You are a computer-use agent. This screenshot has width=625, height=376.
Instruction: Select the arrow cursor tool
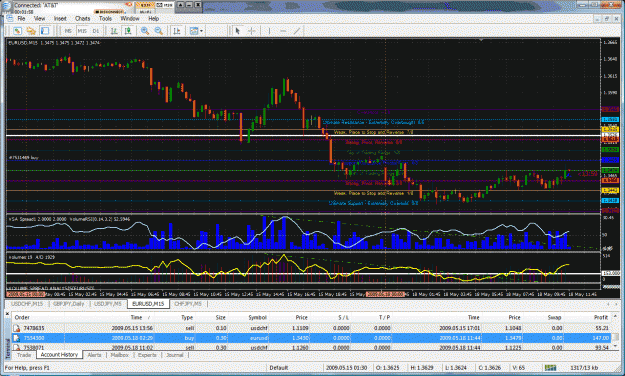tap(238, 31)
